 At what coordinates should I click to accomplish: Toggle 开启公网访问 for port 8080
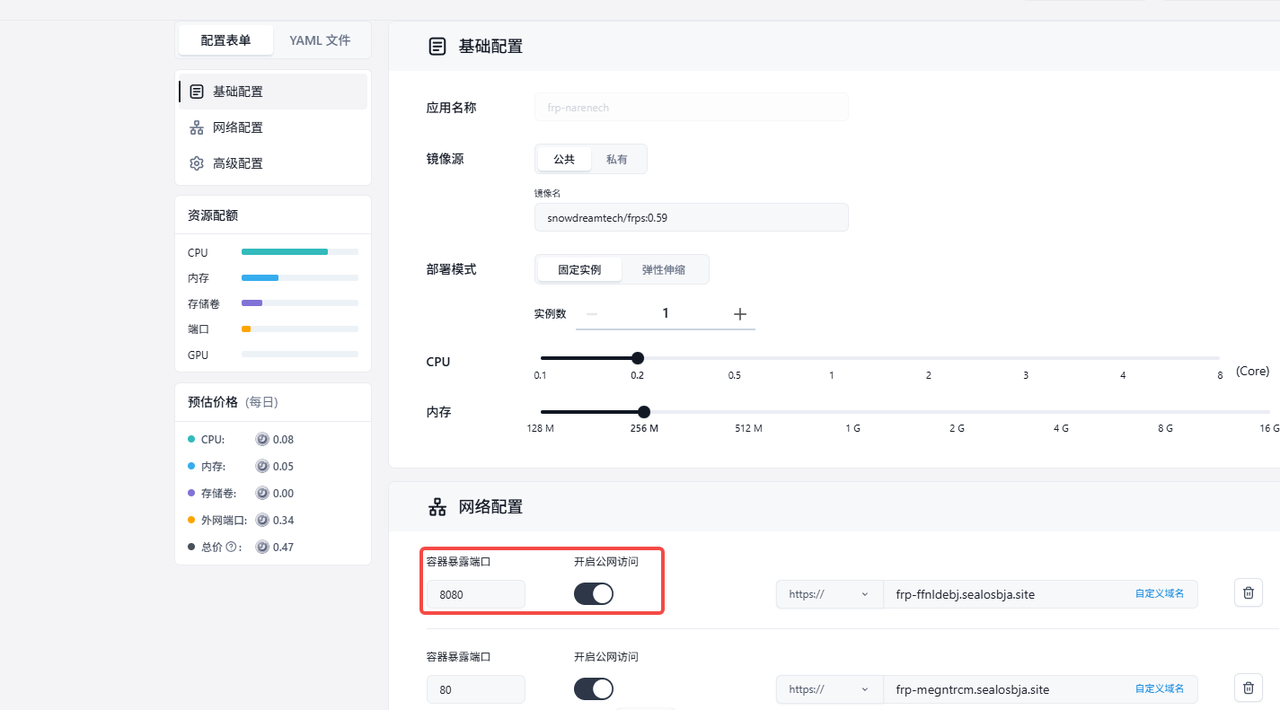(594, 594)
